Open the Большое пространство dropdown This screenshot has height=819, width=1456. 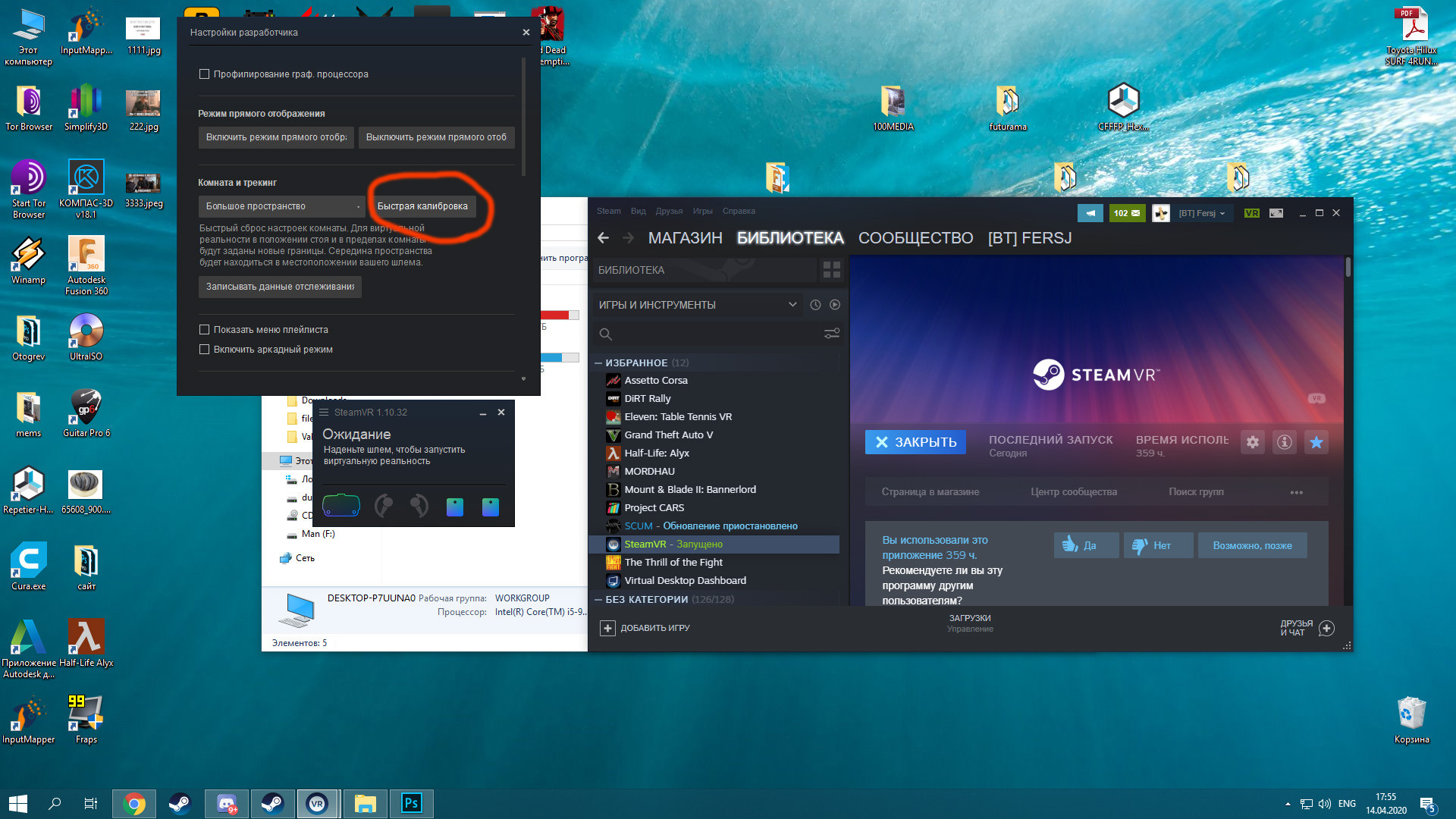click(x=282, y=206)
